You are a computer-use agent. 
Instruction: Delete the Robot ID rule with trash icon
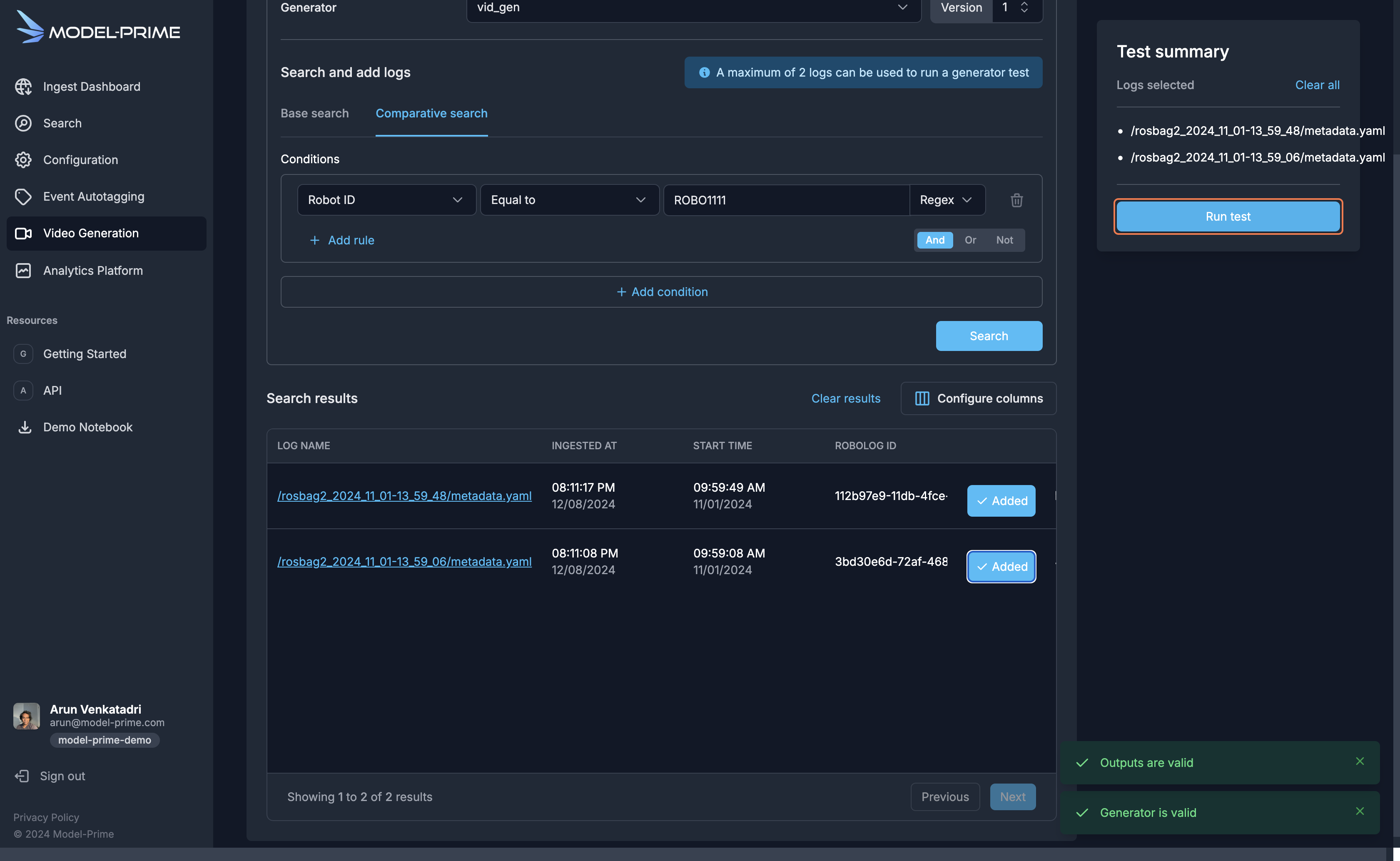pos(1016,200)
